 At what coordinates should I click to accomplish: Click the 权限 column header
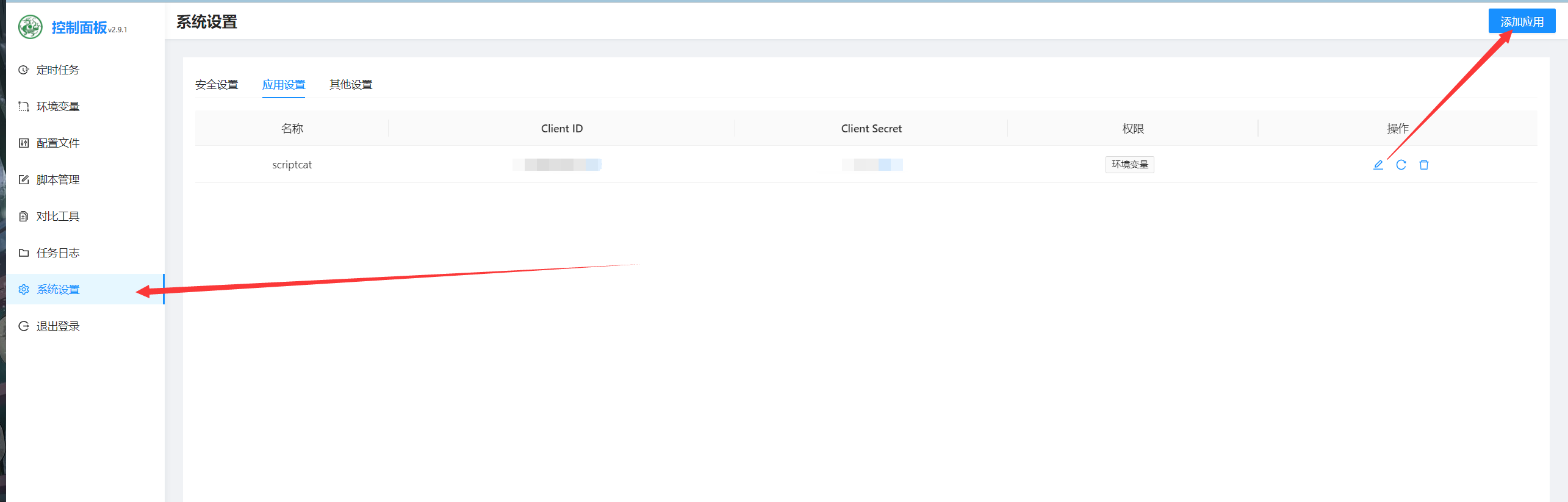(x=1133, y=129)
